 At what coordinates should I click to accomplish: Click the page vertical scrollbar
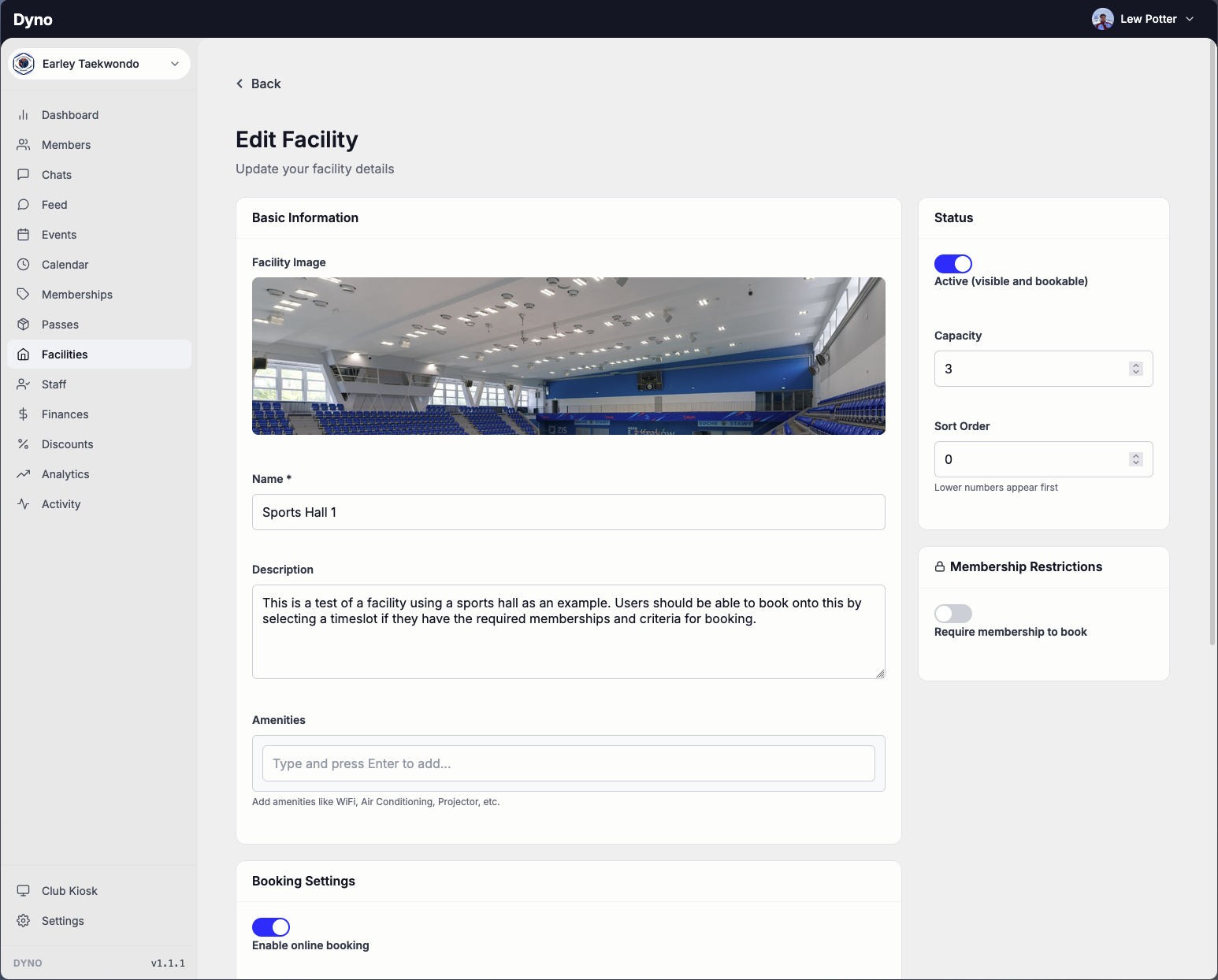(1212, 343)
